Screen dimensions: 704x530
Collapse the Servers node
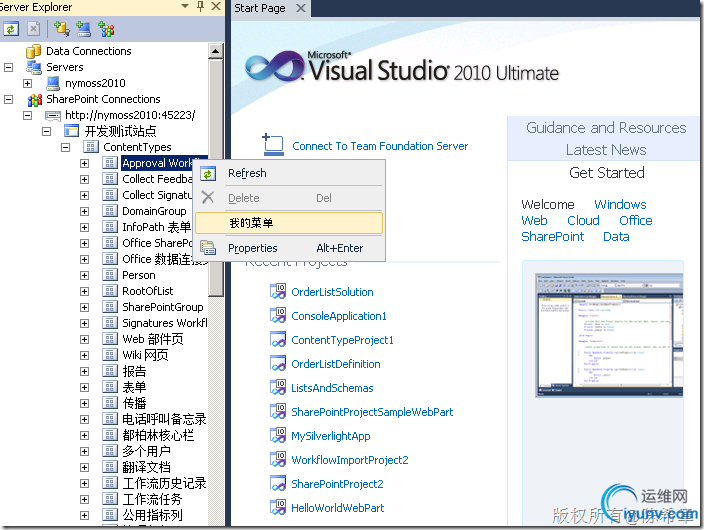point(9,67)
